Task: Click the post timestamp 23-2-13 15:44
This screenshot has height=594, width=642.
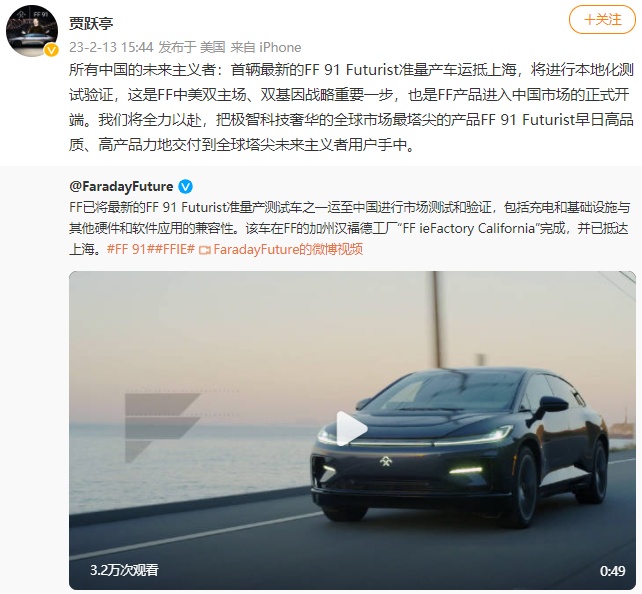Action: [111, 47]
